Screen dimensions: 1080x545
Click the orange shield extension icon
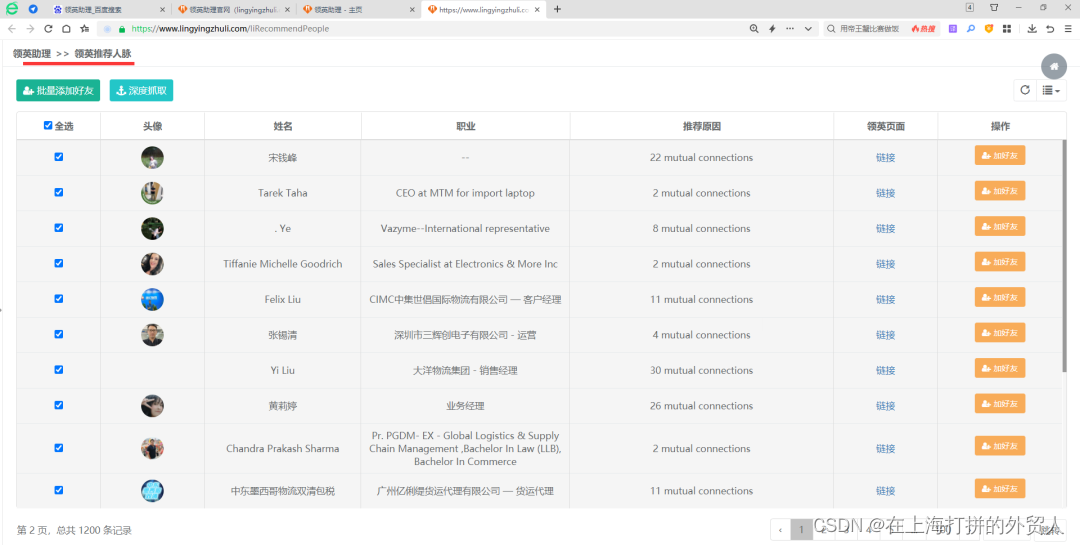(989, 29)
